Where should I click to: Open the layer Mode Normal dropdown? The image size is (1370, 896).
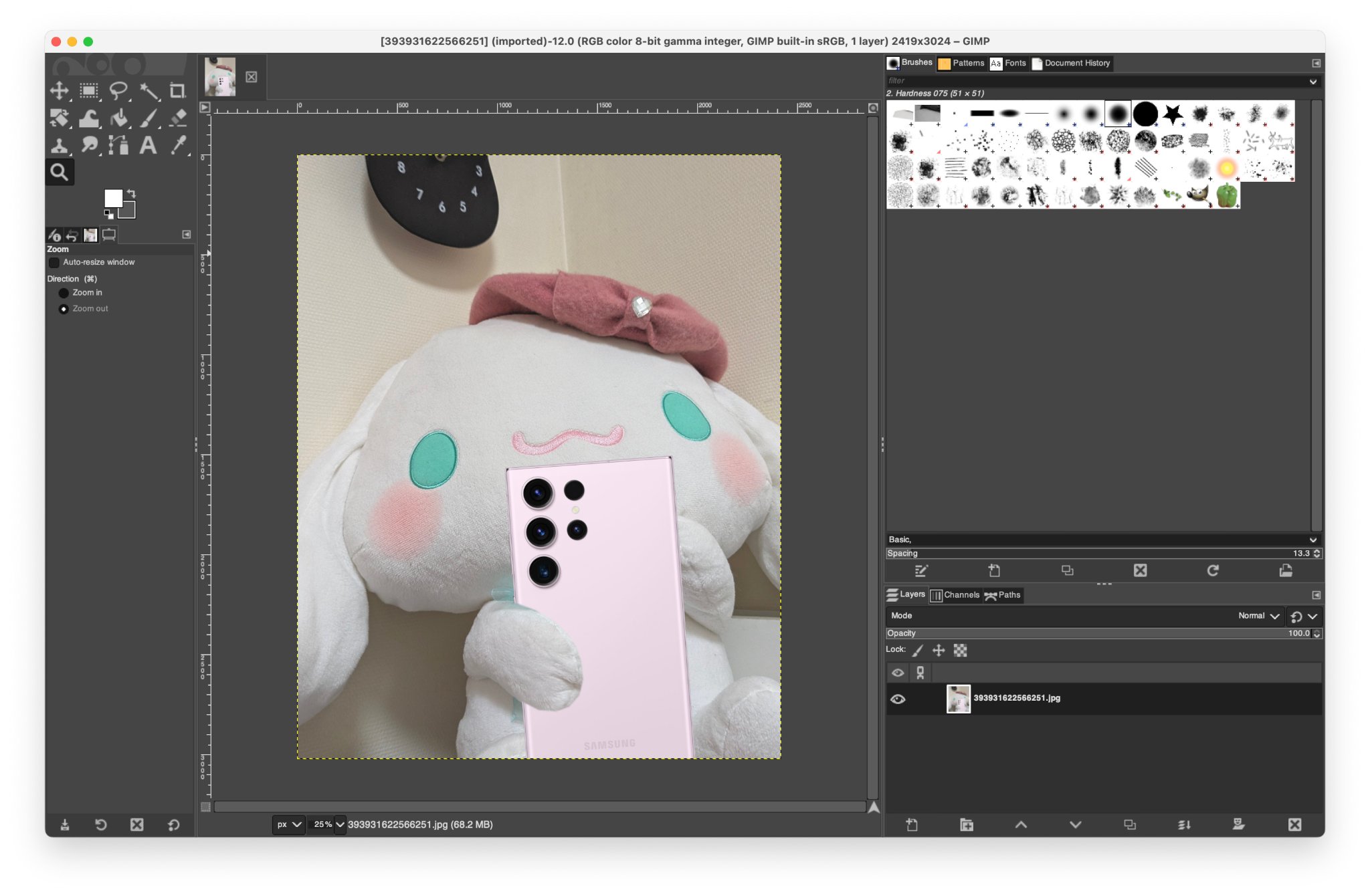tap(1259, 616)
